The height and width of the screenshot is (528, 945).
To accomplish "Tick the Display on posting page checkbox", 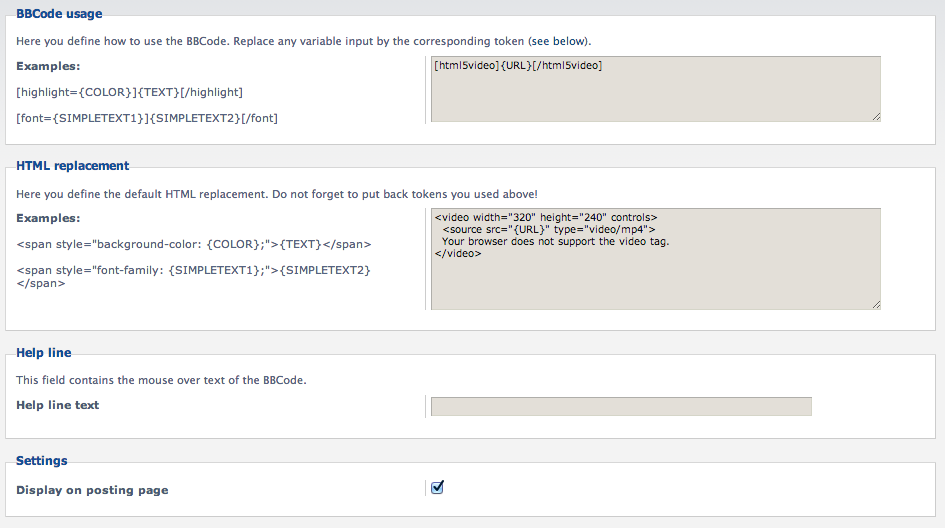I will click(438, 488).
